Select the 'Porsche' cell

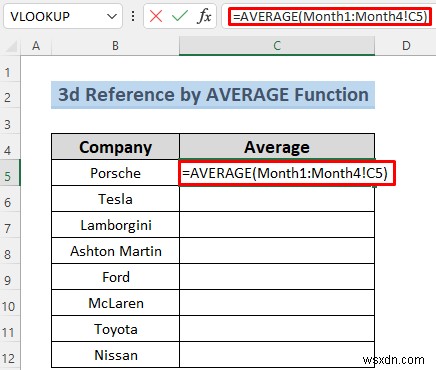(115, 173)
